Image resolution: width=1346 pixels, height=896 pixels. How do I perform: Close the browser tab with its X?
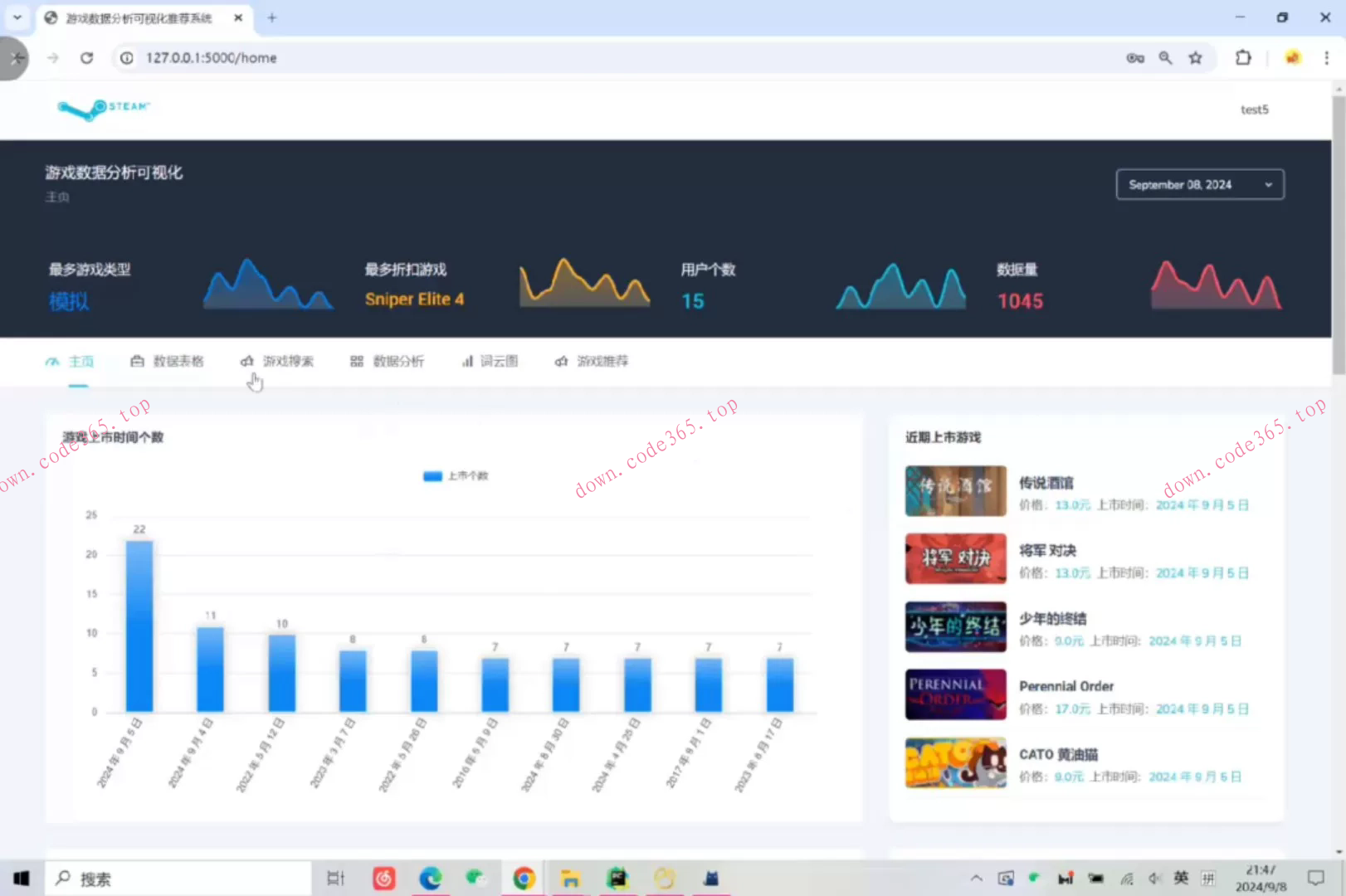238,17
